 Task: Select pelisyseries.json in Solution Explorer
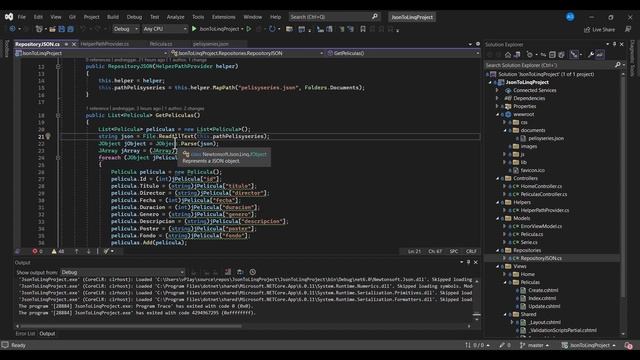546,138
